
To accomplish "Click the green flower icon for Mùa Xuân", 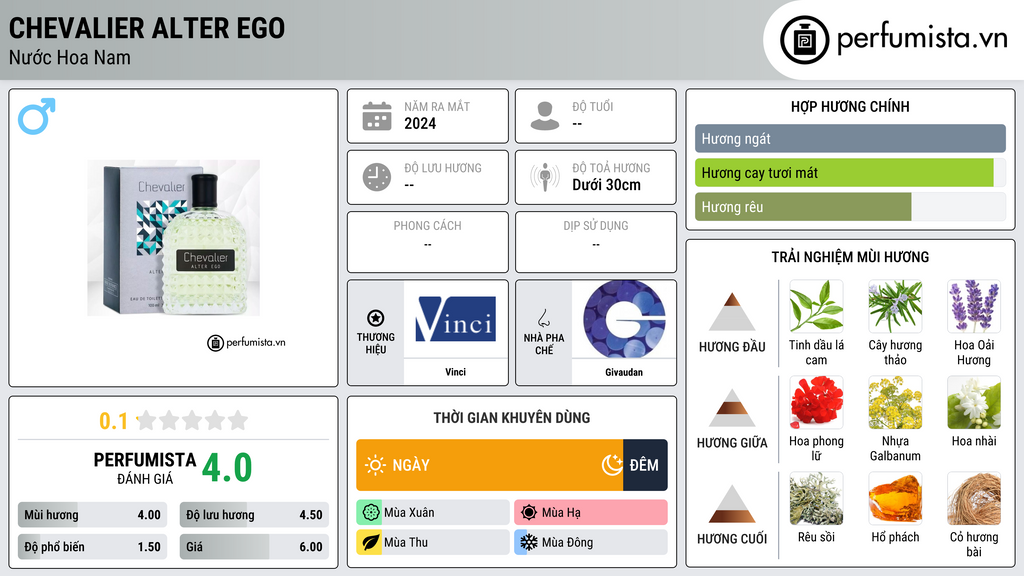I will 370,513.
